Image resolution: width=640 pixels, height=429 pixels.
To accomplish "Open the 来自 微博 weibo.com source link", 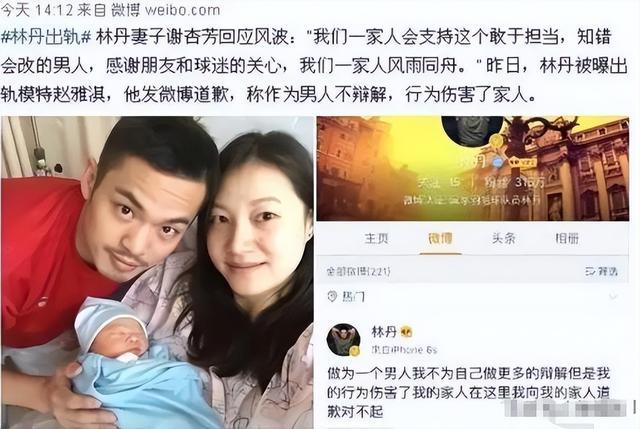I will click(149, 10).
